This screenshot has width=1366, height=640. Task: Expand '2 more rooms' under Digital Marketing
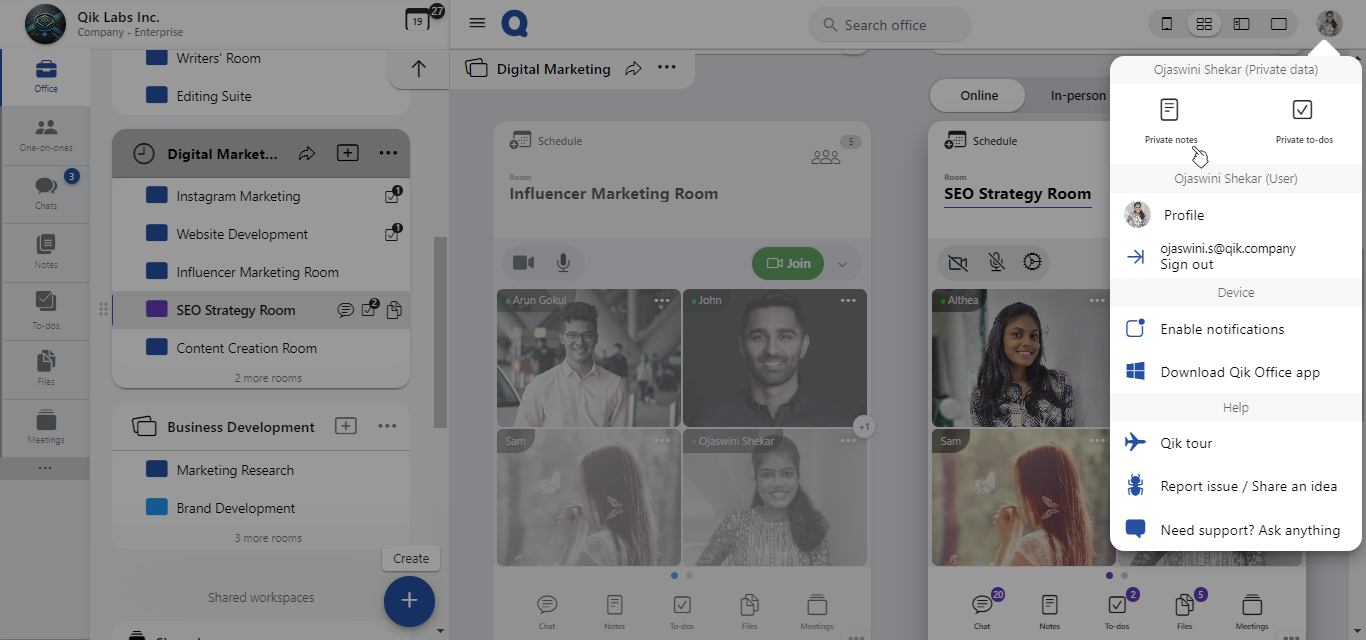[268, 378]
